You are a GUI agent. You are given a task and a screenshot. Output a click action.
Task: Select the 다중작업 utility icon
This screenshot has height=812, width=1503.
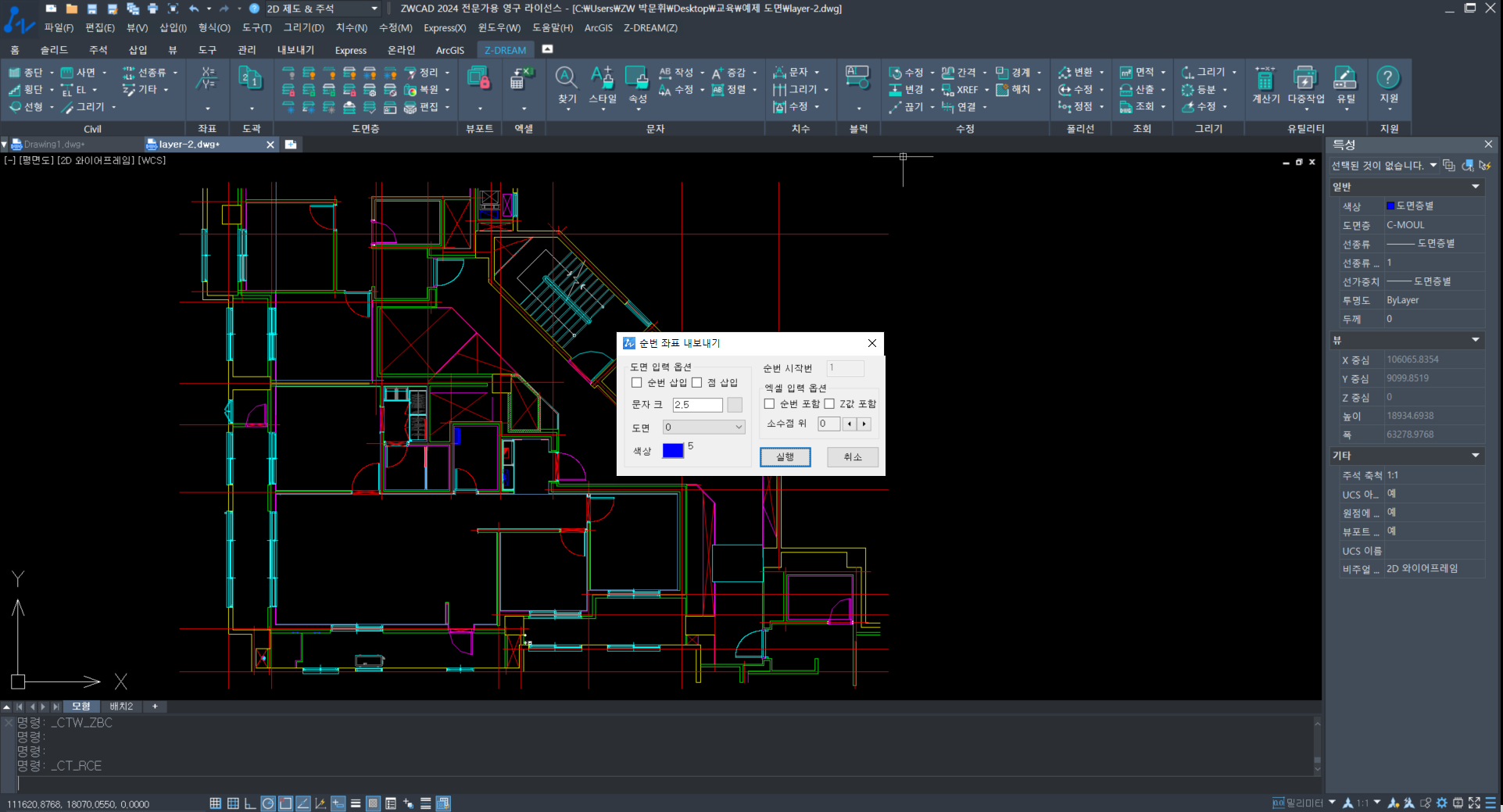(x=1305, y=79)
